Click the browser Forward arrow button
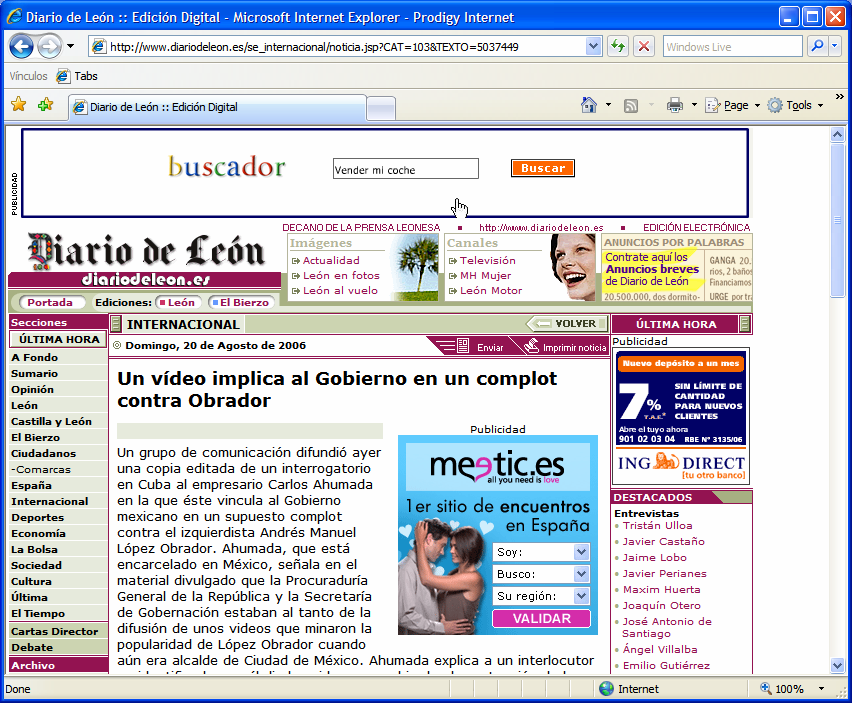 [49, 47]
